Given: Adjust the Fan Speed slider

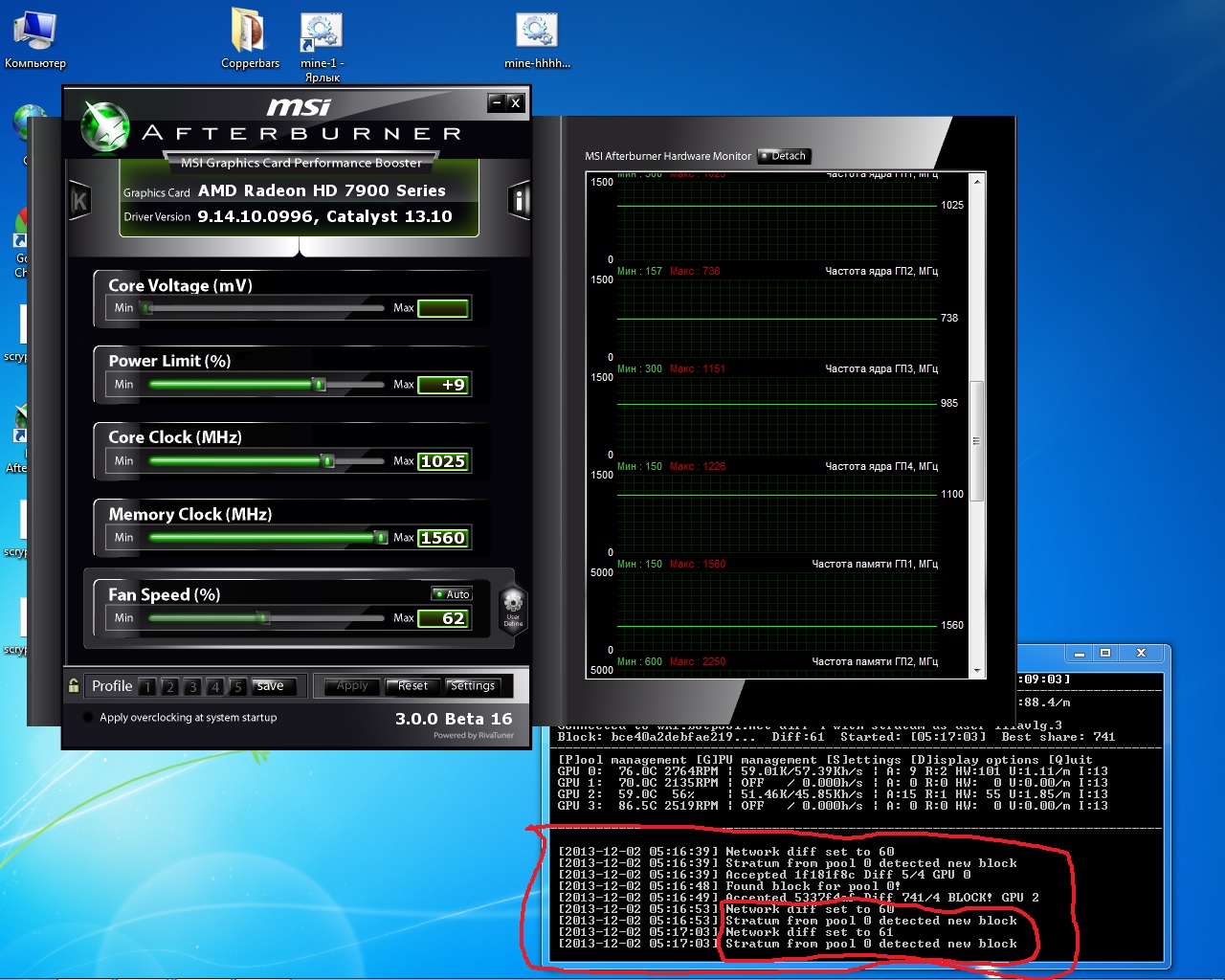Looking at the screenshot, I should pyautogui.click(x=263, y=618).
